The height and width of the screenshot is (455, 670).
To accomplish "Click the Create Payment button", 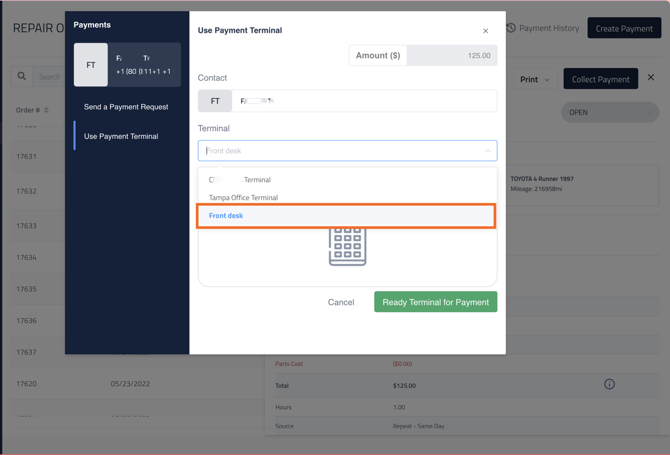I will (624, 28).
